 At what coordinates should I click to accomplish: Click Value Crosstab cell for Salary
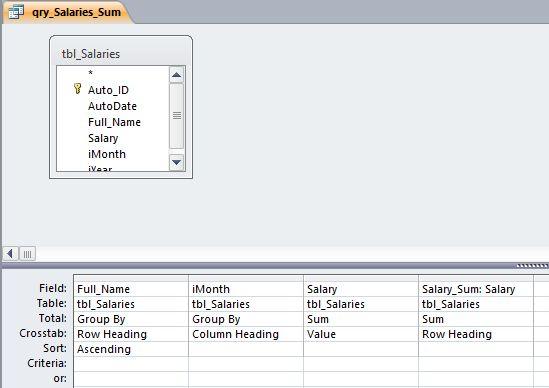361,334
